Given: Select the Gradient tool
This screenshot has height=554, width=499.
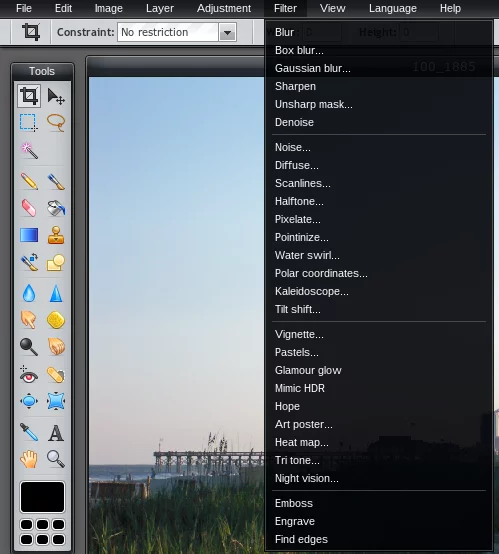Looking at the screenshot, I should pyautogui.click(x=29, y=235).
